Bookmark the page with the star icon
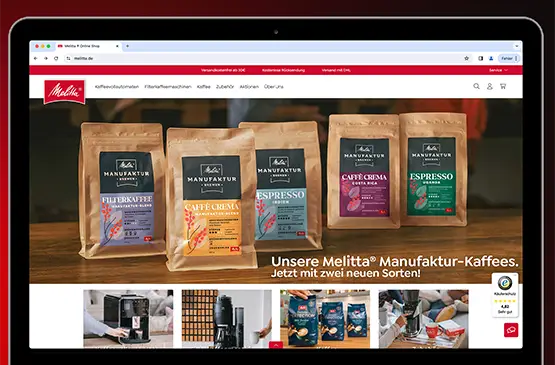This screenshot has width=555, height=365. click(467, 58)
